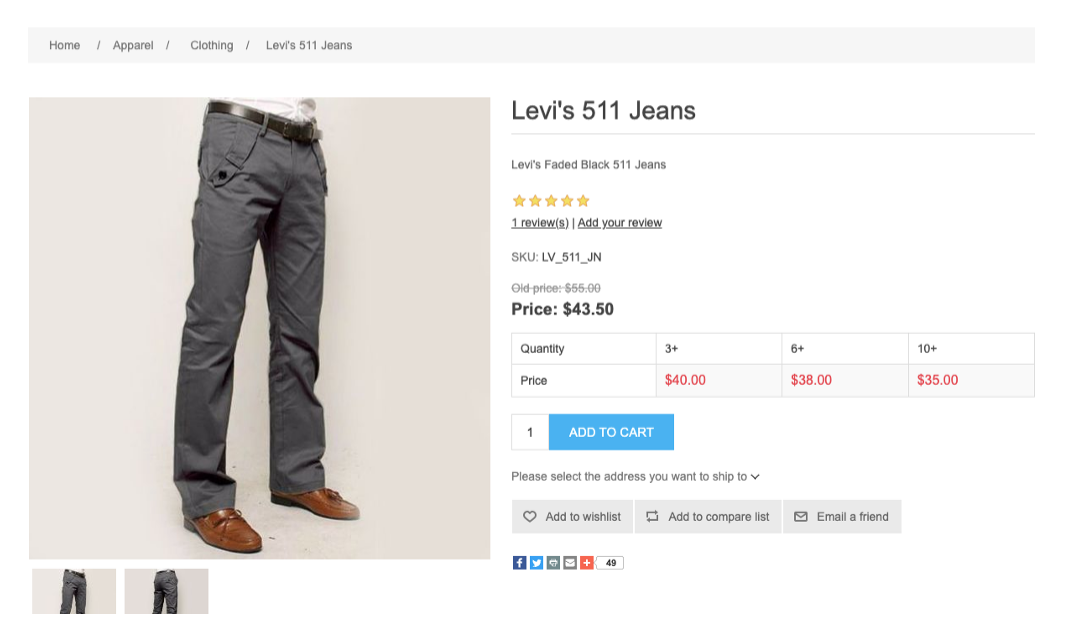Select the first jeans thumbnail

74,591
